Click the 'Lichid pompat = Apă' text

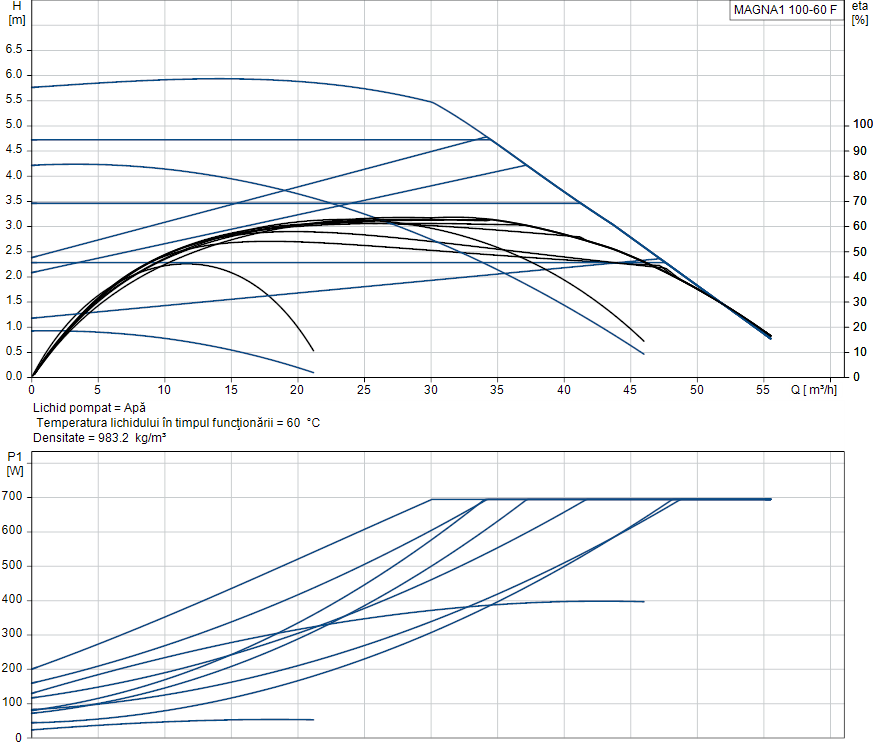tap(89, 409)
